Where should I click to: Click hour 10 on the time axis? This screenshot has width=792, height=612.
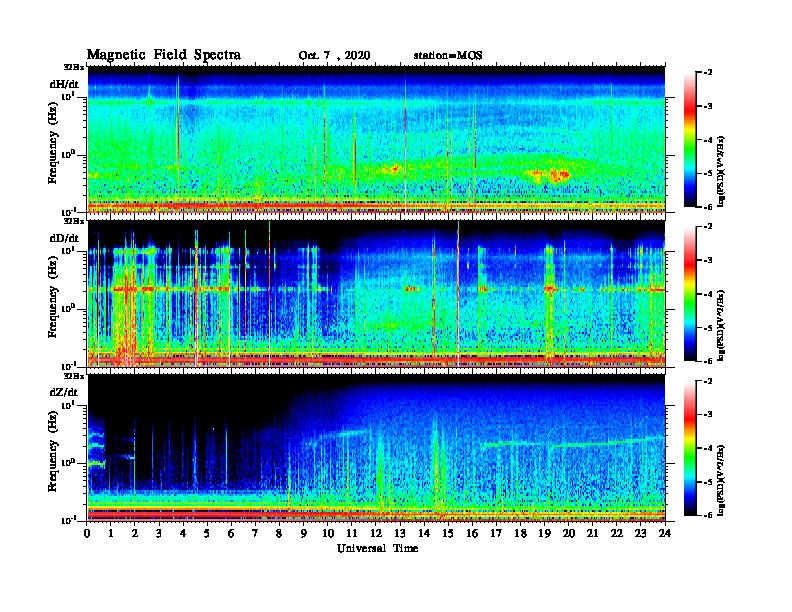[x=328, y=533]
